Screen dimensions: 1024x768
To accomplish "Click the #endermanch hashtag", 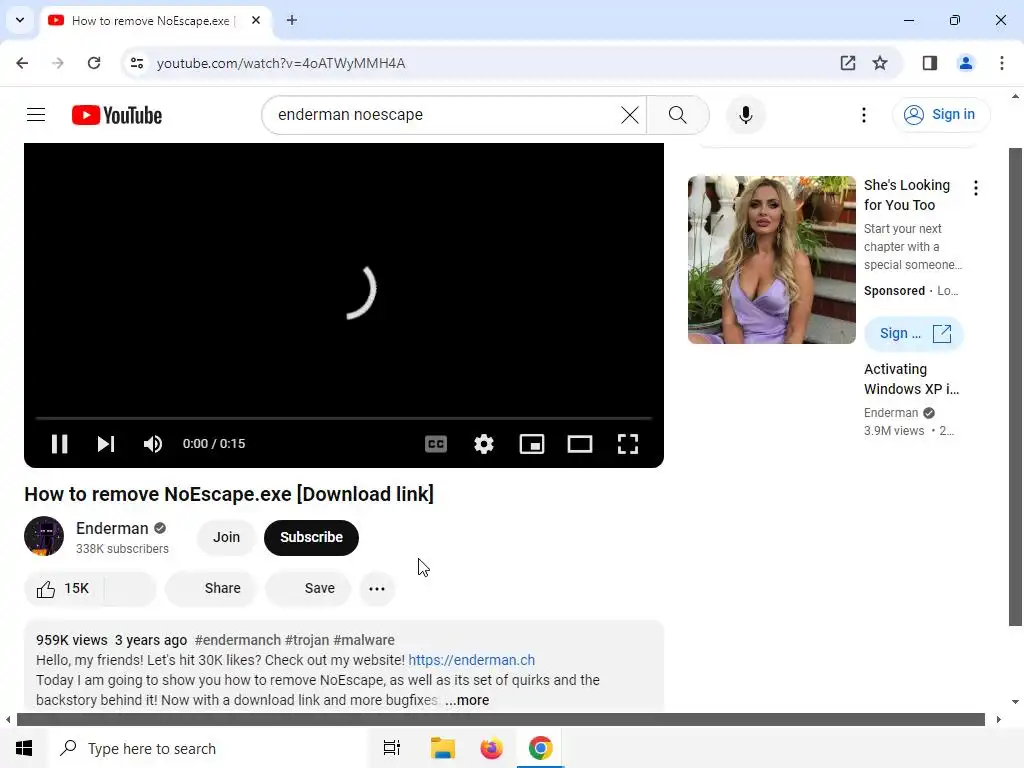I will pos(238,640).
